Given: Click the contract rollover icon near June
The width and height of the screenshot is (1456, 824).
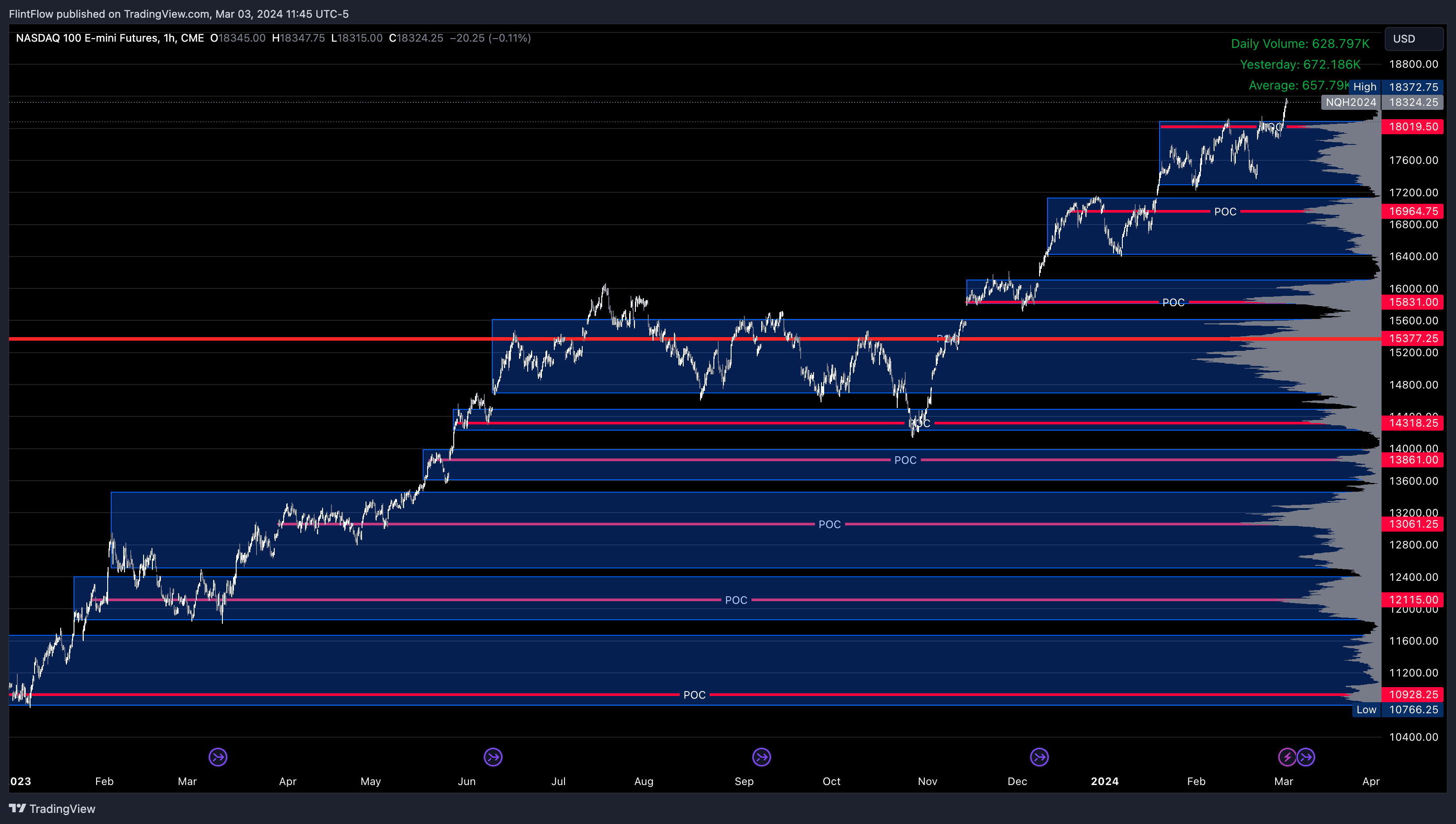Looking at the screenshot, I should point(493,757).
